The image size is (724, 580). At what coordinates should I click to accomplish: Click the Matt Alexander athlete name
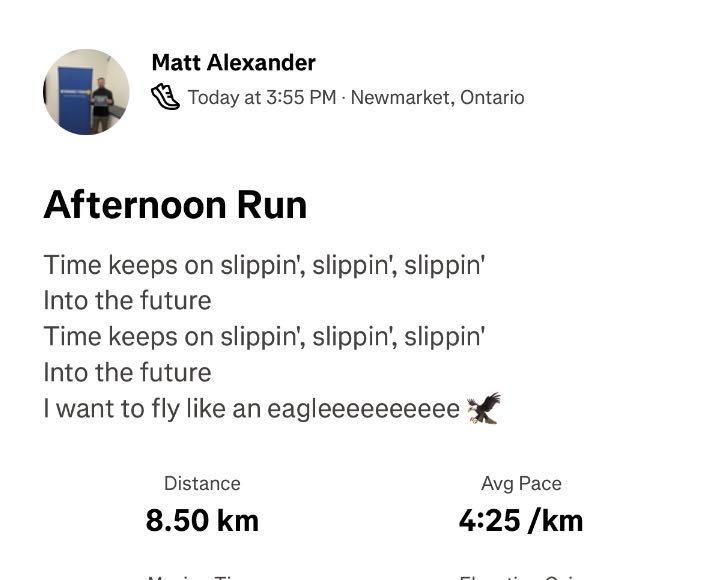tap(233, 63)
